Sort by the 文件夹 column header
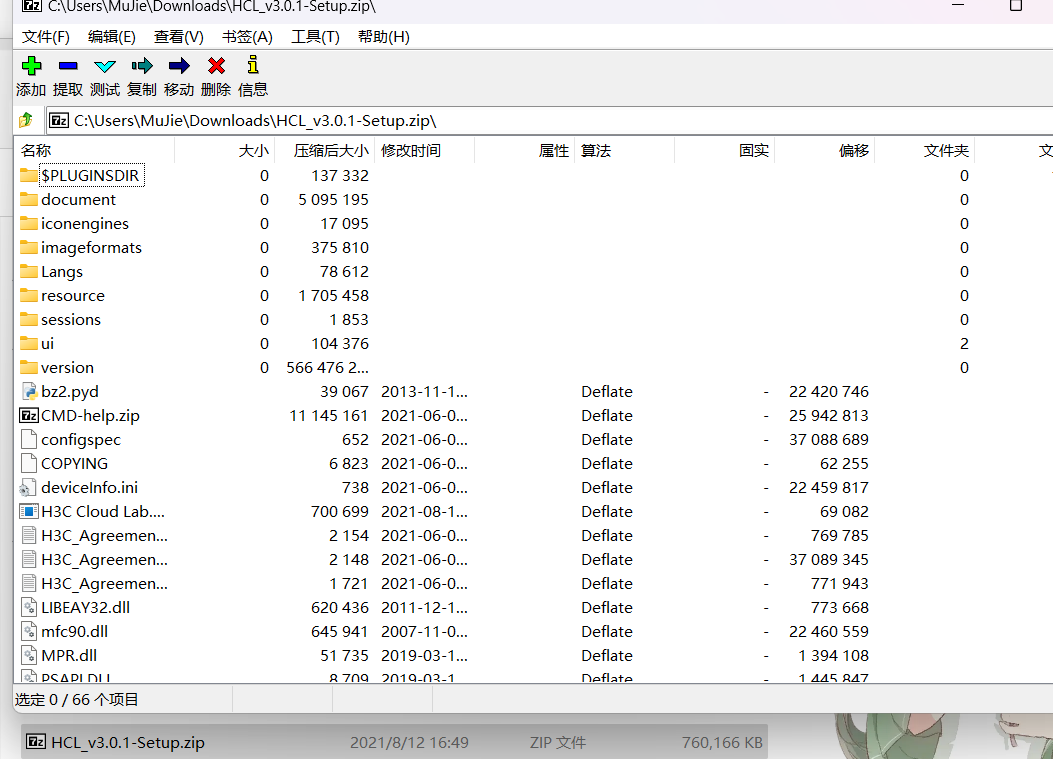The image size is (1053, 759). [925, 150]
